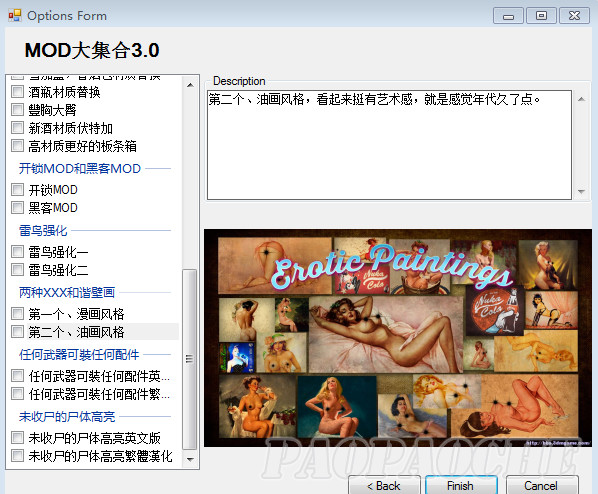
Task: Tick 任何武器可装任何配件繁... checkbox
Action: point(18,394)
